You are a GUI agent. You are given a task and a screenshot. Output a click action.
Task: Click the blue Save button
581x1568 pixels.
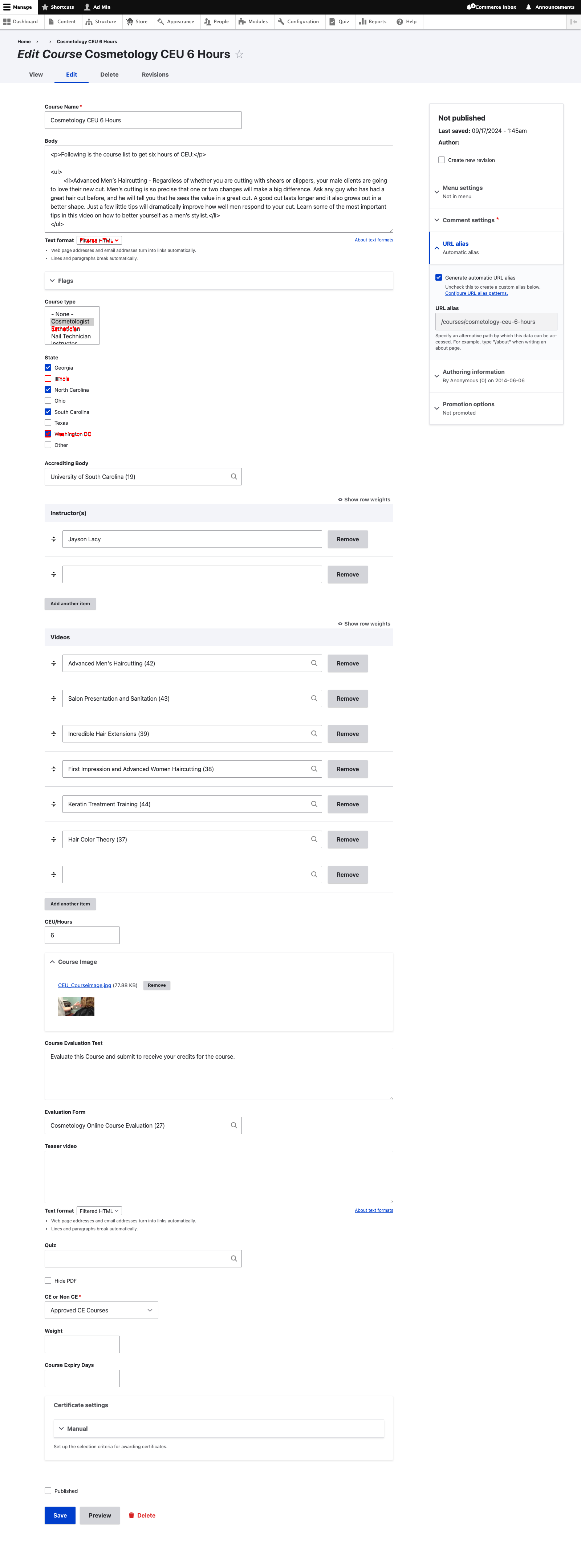[60, 1516]
